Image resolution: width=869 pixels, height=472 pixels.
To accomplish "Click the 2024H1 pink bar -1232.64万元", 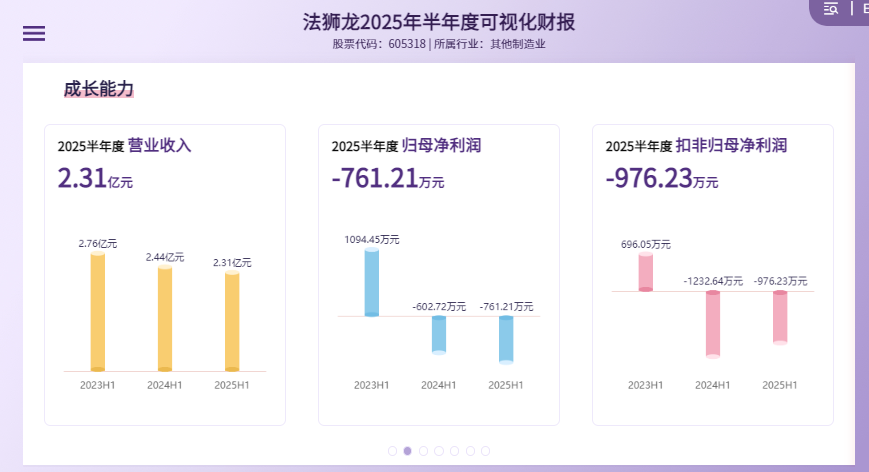I will pyautogui.click(x=713, y=323).
